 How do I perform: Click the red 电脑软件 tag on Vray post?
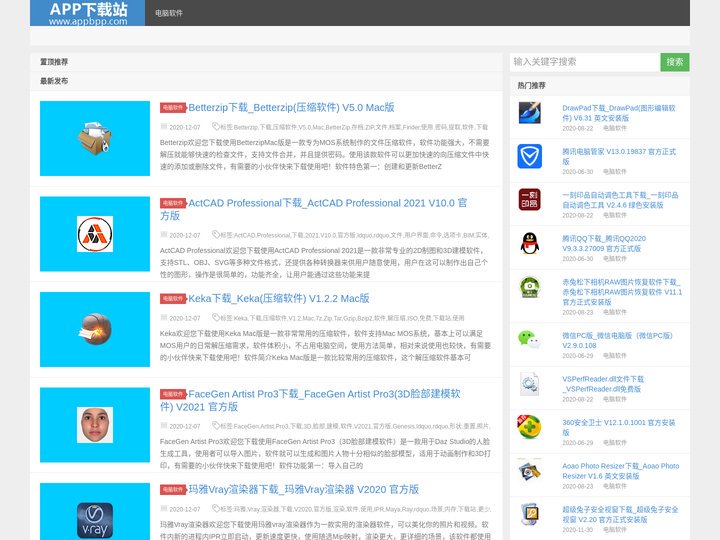click(x=173, y=489)
